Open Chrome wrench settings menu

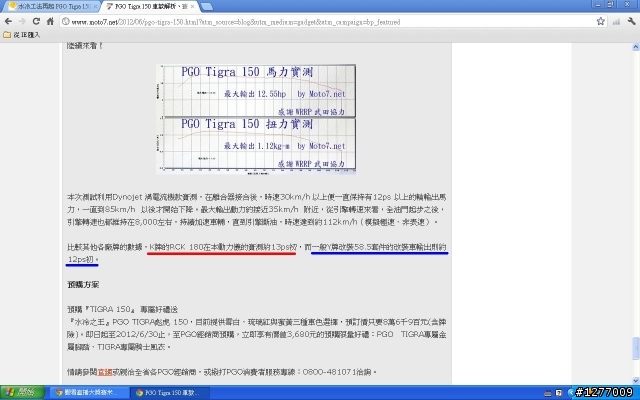click(631, 21)
